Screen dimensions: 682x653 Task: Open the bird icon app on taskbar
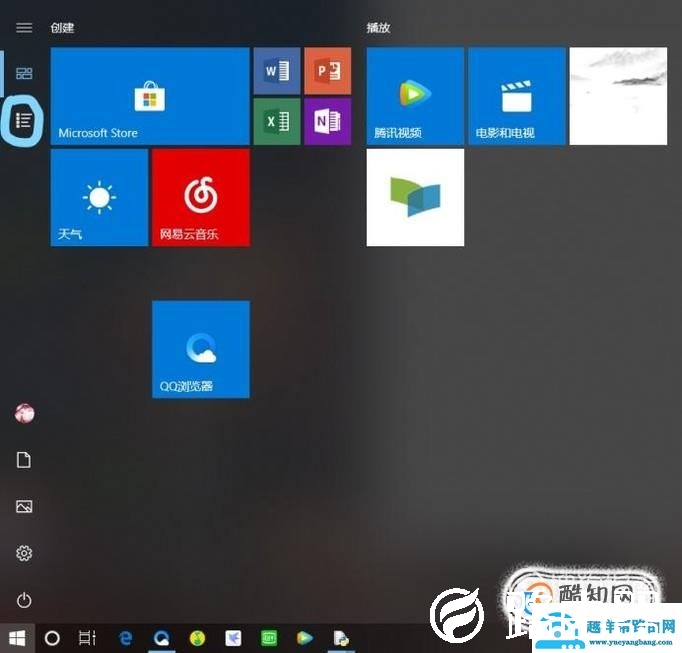click(x=233, y=638)
